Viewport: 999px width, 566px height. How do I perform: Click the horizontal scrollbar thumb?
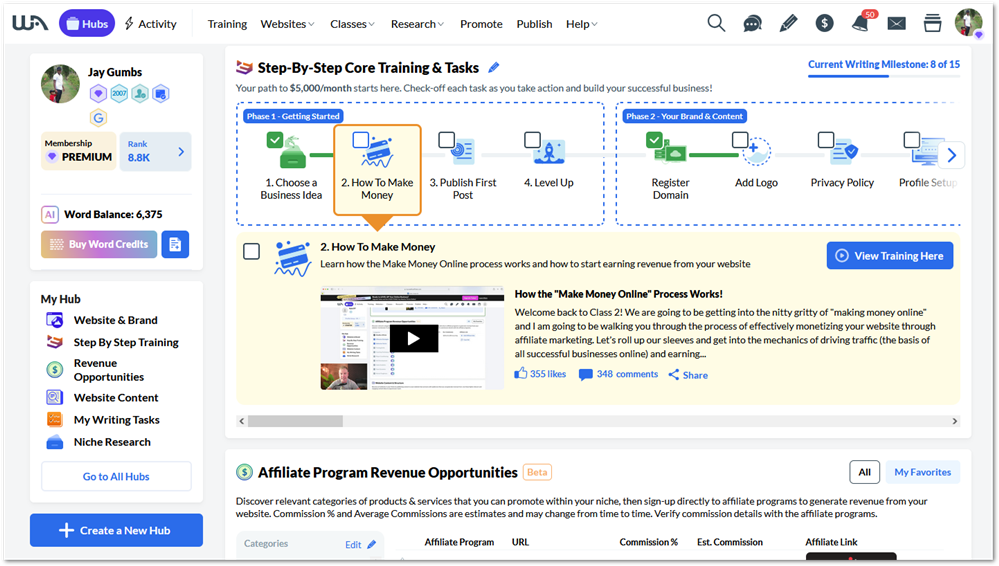coord(295,421)
